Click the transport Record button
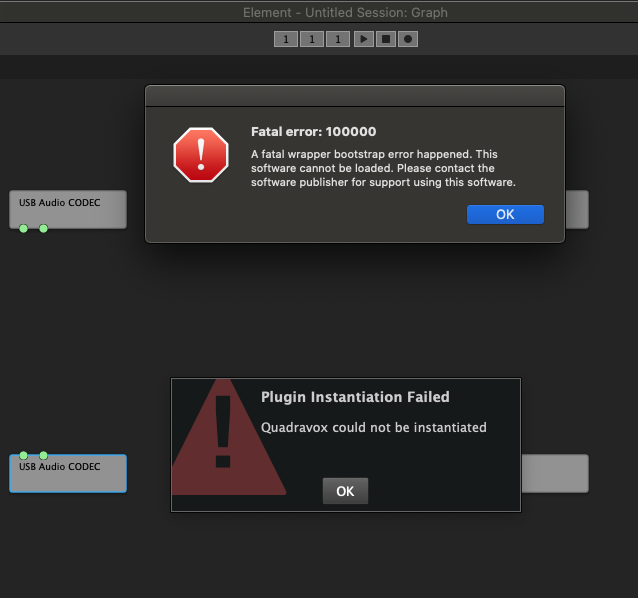Screen dimensions: 638x598 point(408,39)
